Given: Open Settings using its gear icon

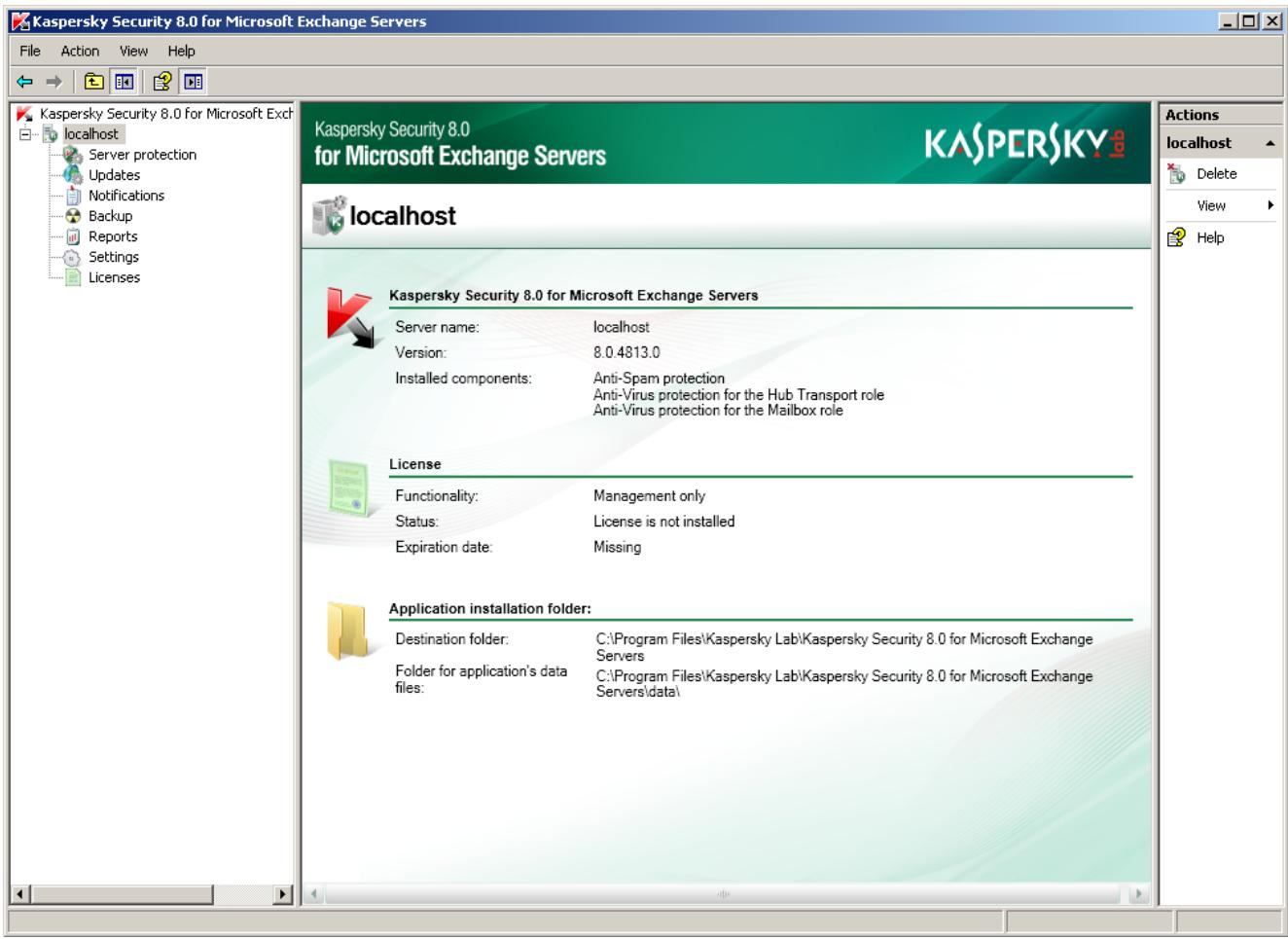Looking at the screenshot, I should pos(71,257).
